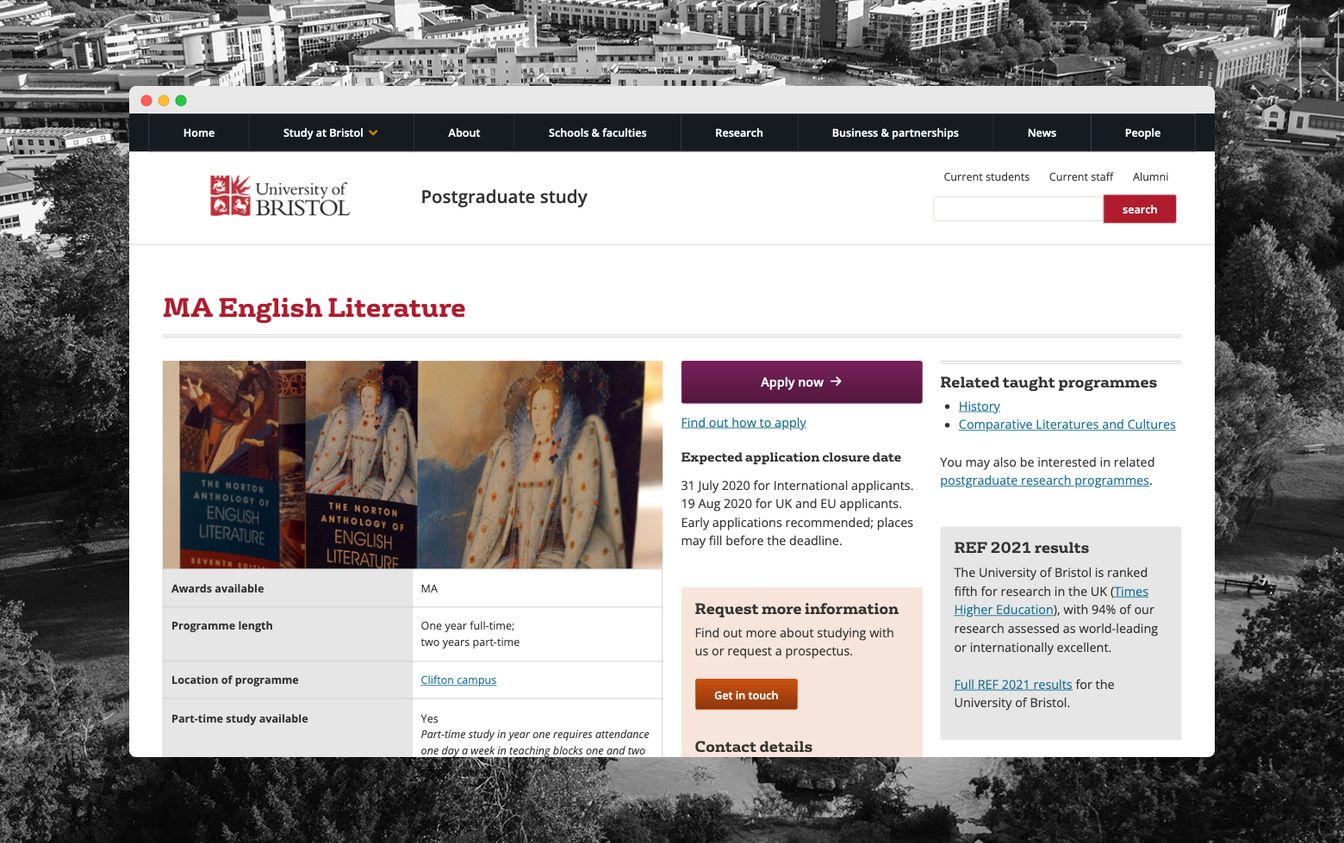Click Expected application closure date heading
This screenshot has height=843, width=1344.
791,458
